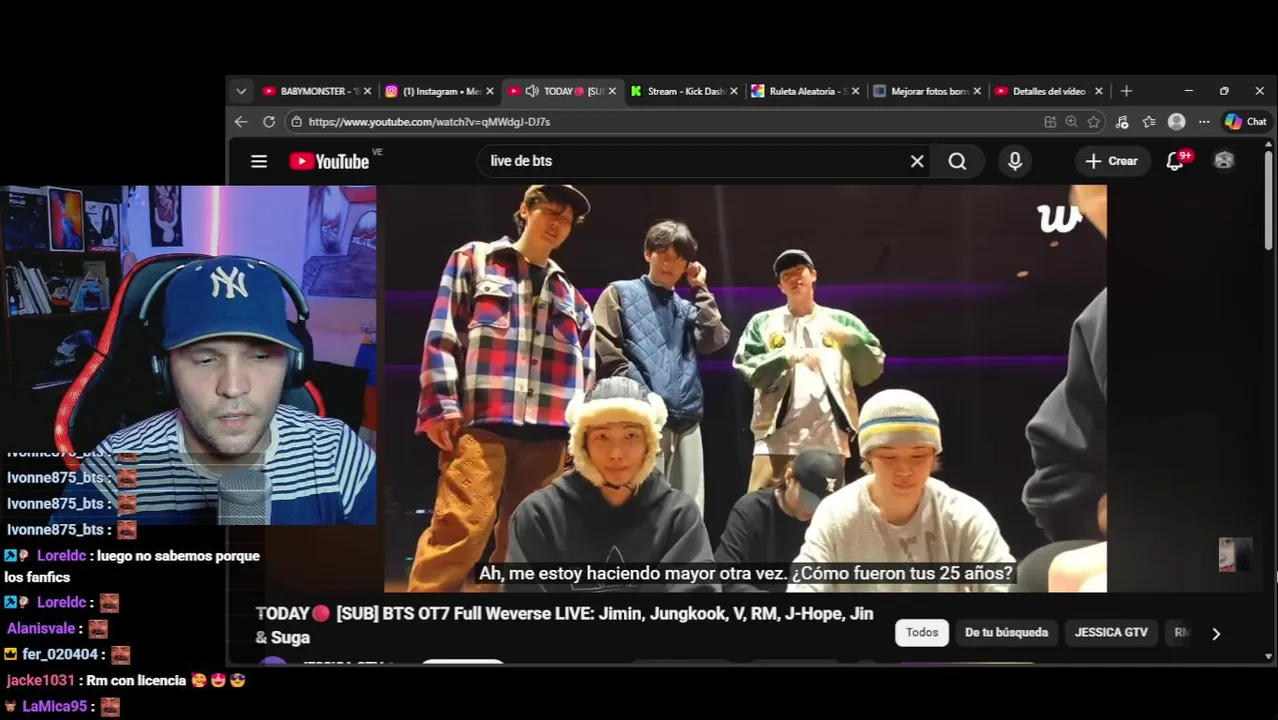Close the Detalles del video tab
1278x720 pixels.
pos(1099,91)
